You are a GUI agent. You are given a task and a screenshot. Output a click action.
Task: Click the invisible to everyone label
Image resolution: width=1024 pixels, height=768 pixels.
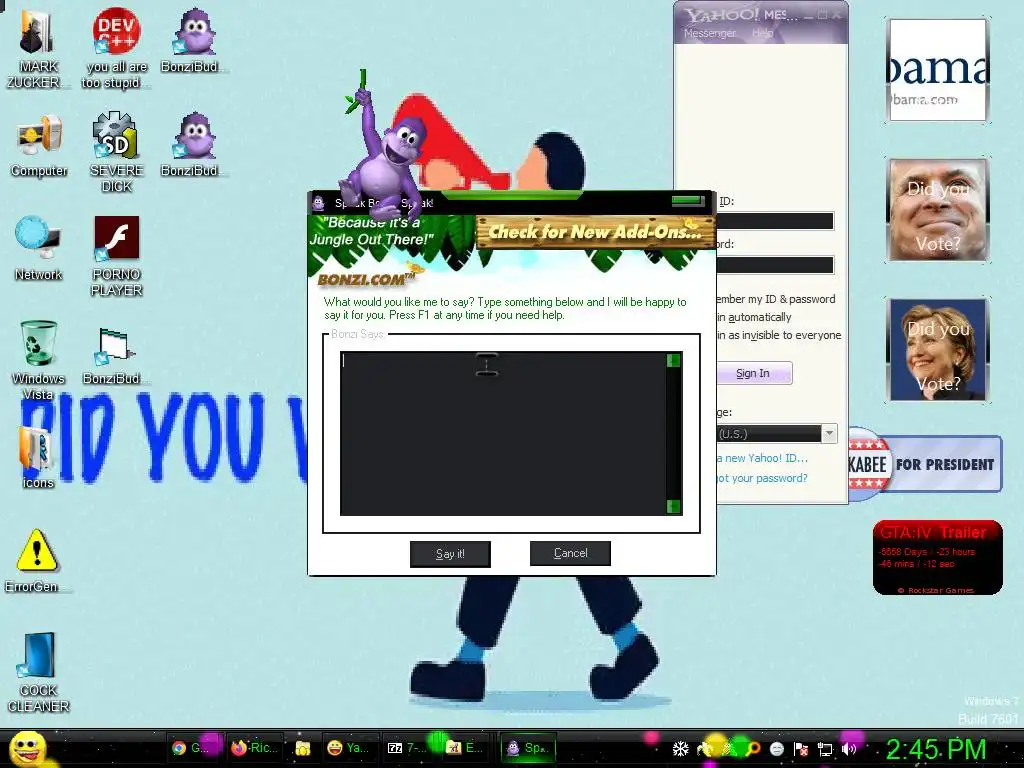click(779, 335)
